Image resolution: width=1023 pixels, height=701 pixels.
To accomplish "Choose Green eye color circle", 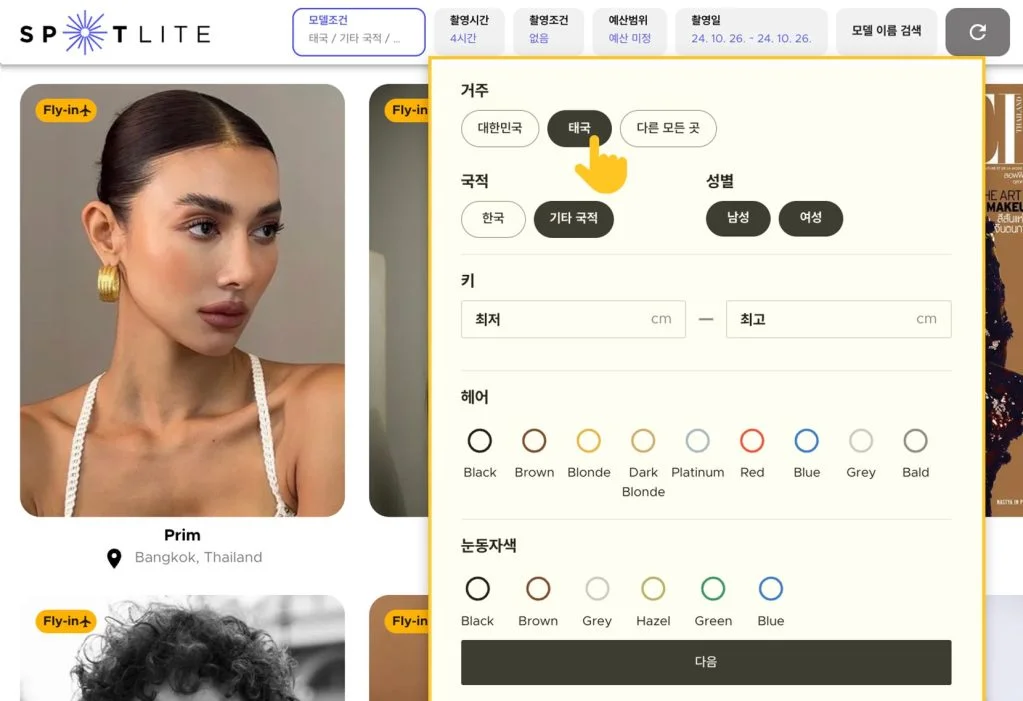I will (712, 589).
